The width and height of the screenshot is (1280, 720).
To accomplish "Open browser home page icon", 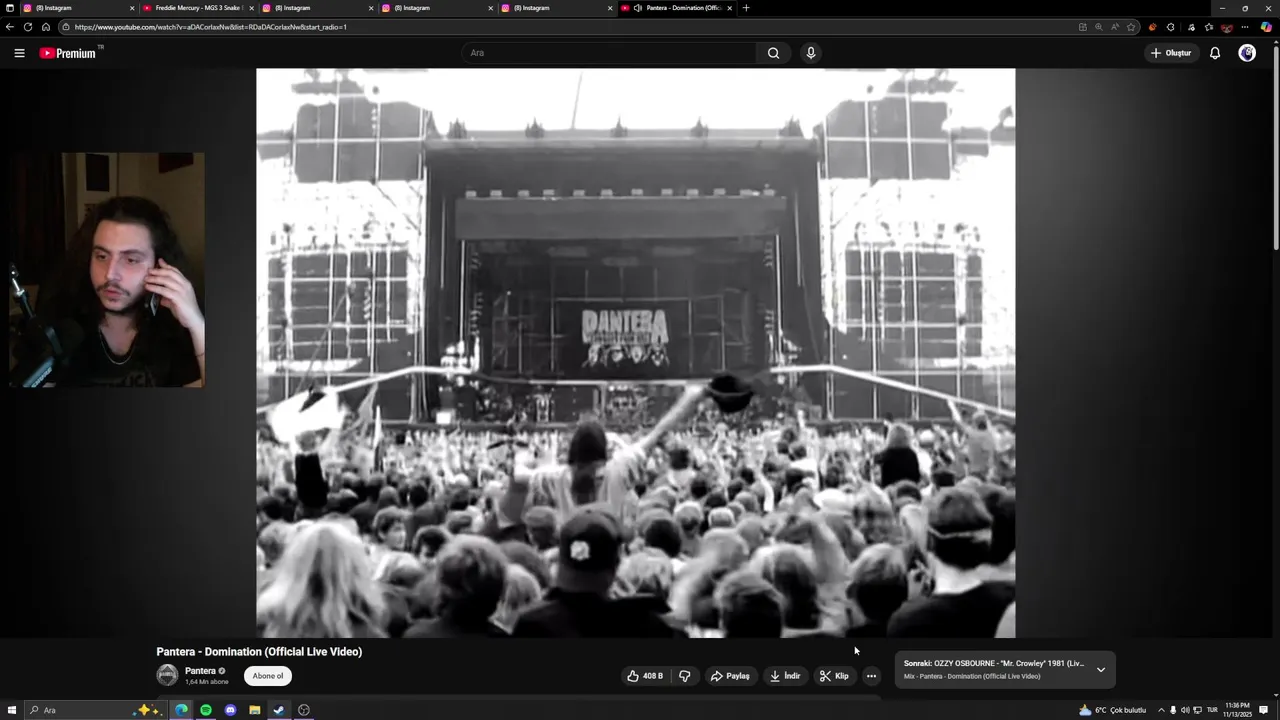I will [46, 27].
